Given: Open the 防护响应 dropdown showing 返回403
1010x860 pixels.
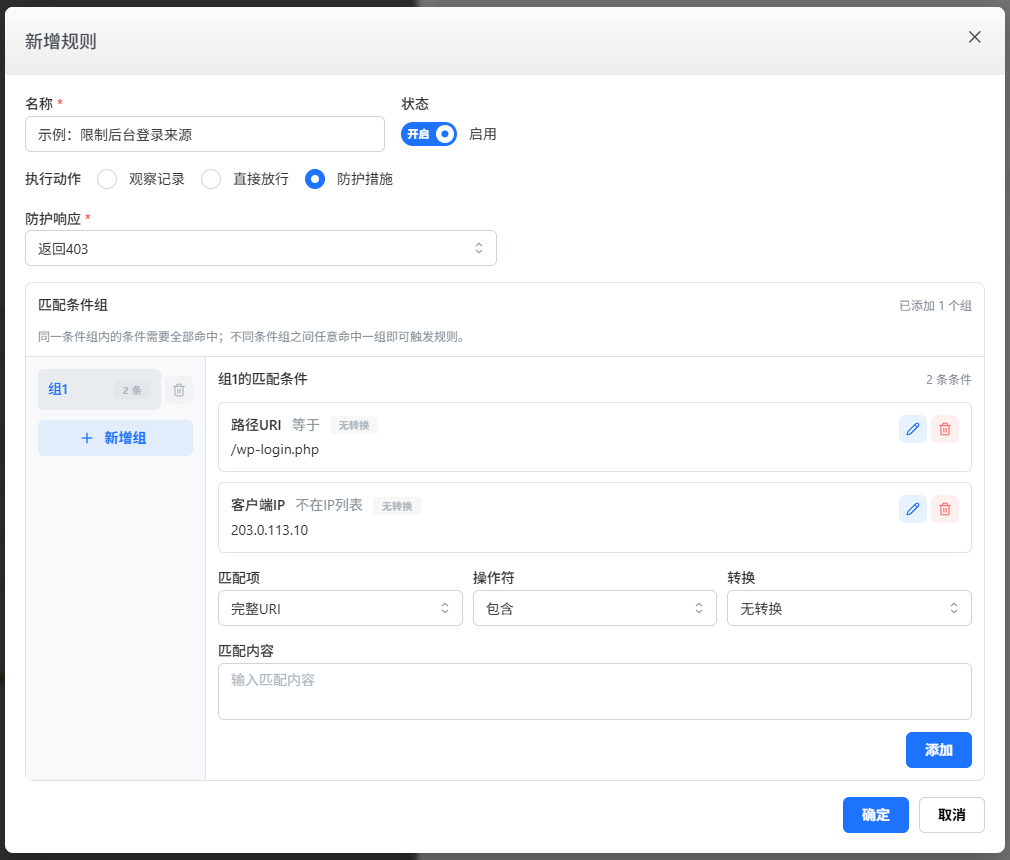Looking at the screenshot, I should pos(261,248).
